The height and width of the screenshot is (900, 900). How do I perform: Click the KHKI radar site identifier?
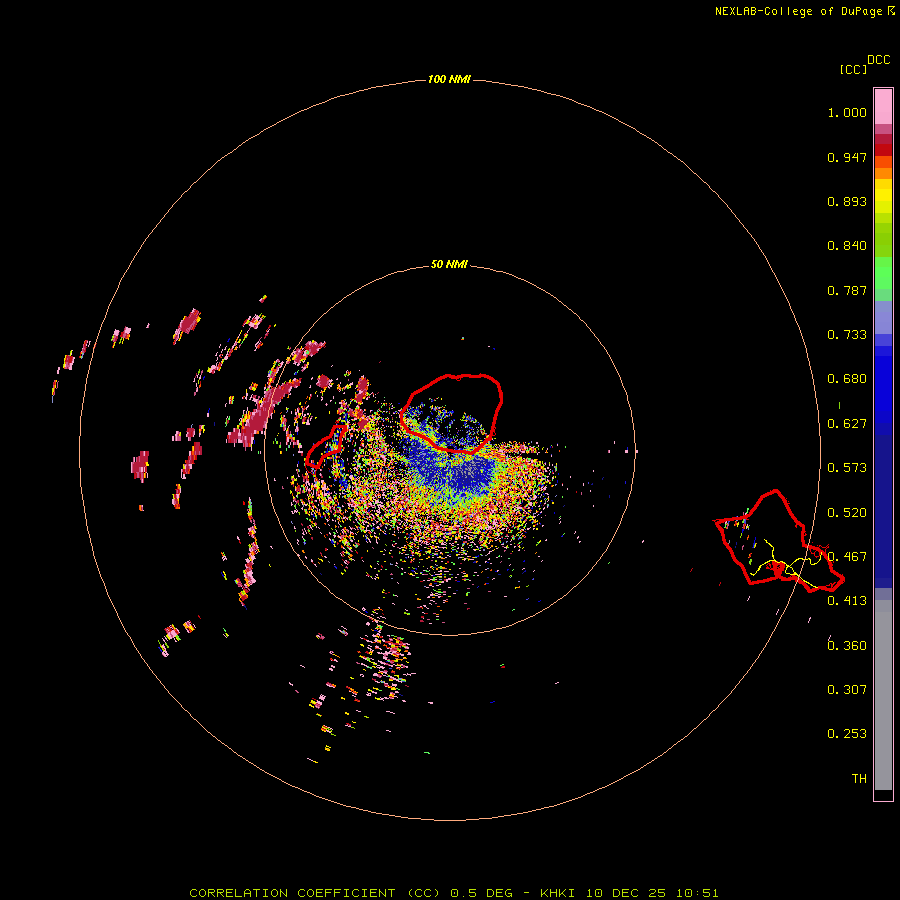tap(557, 893)
